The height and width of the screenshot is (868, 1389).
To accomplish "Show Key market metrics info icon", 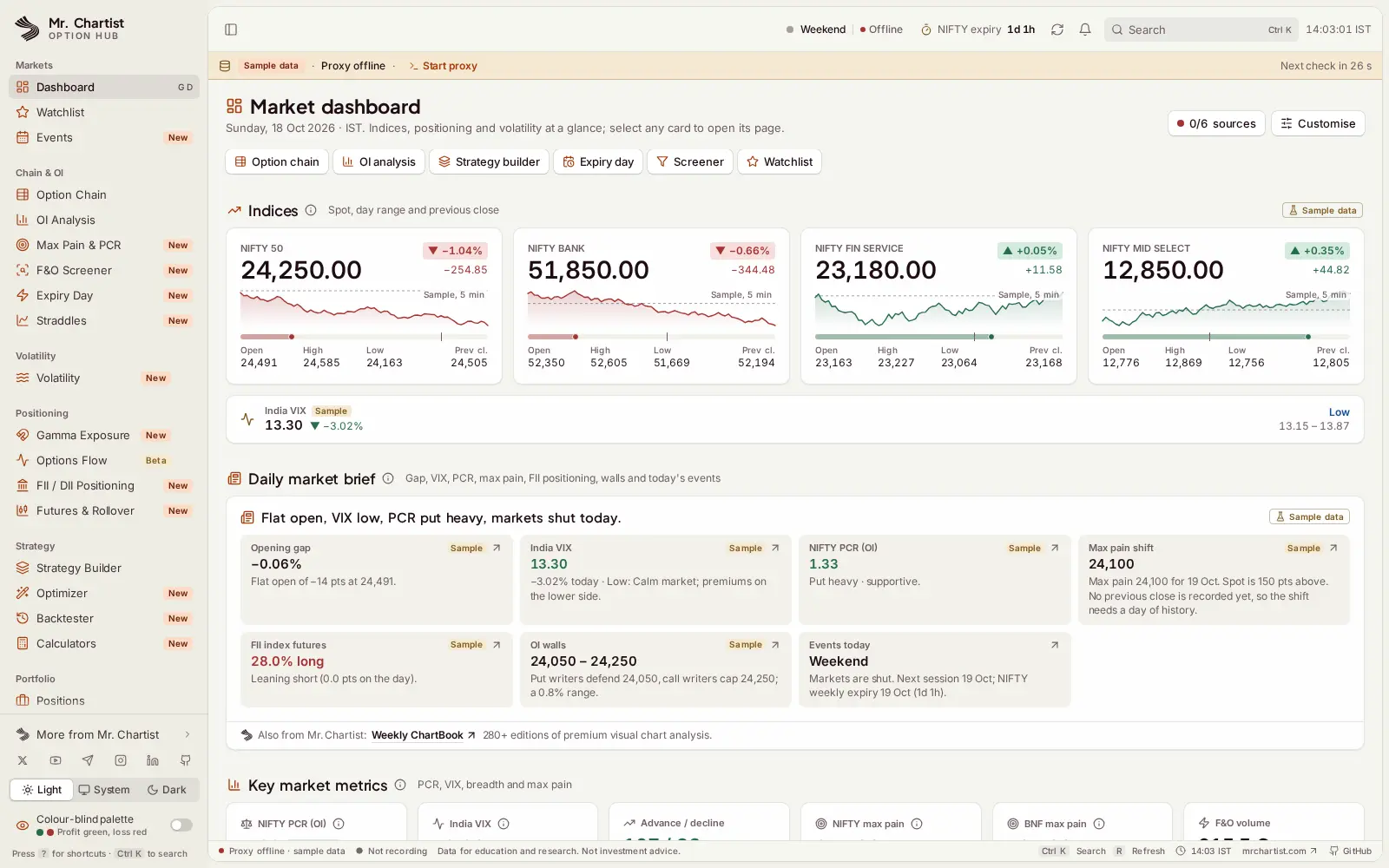I will pyautogui.click(x=400, y=785).
